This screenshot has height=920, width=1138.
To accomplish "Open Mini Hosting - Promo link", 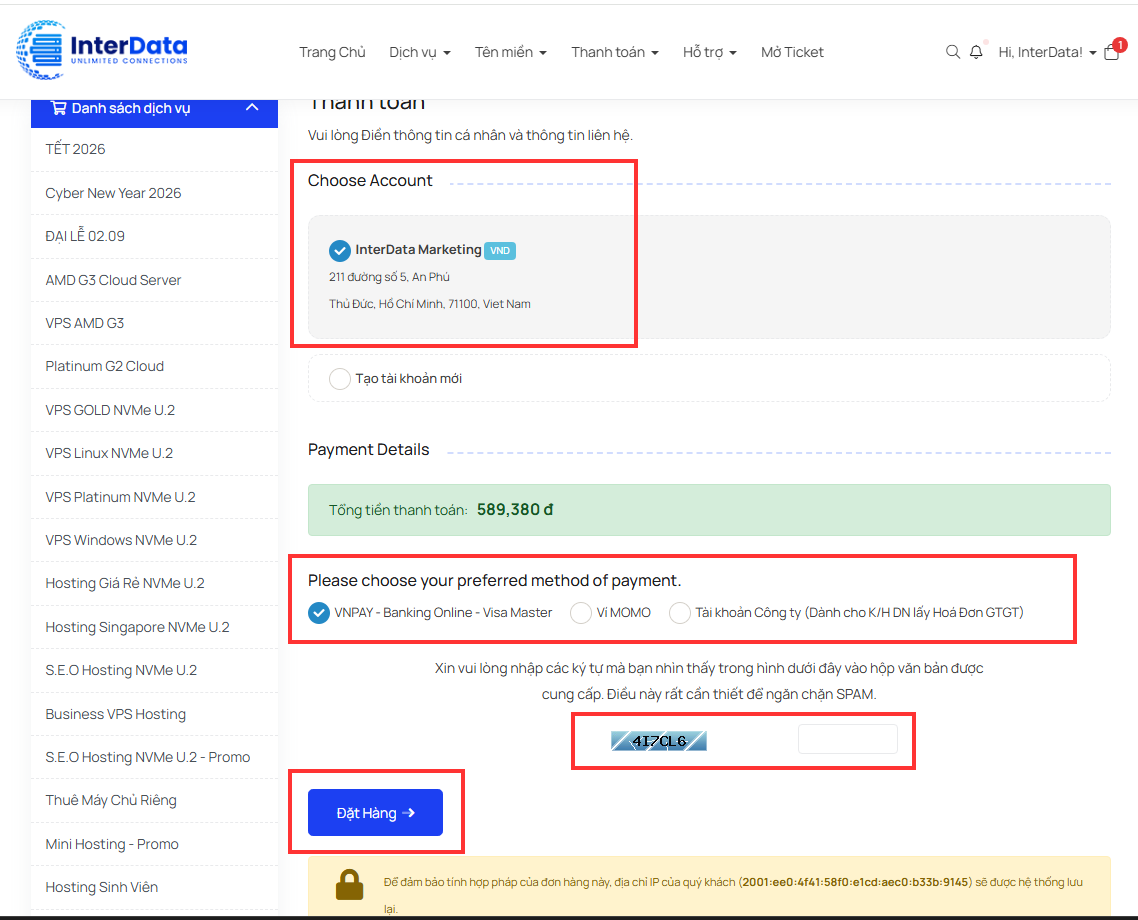I will click(x=112, y=844).
